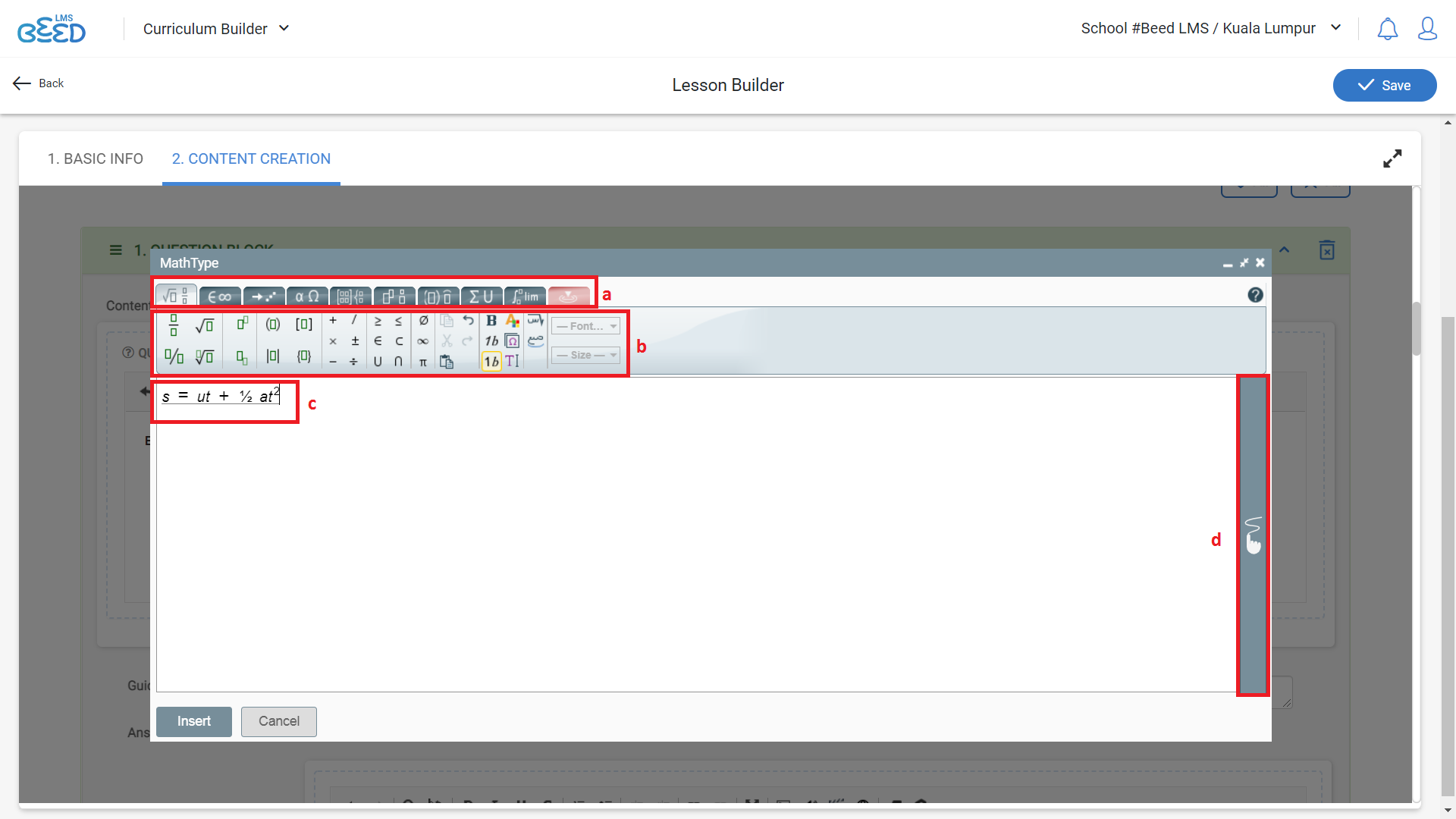Insert the greater-than-or-equal symbol
The width and height of the screenshot is (1456, 819).
click(x=378, y=321)
